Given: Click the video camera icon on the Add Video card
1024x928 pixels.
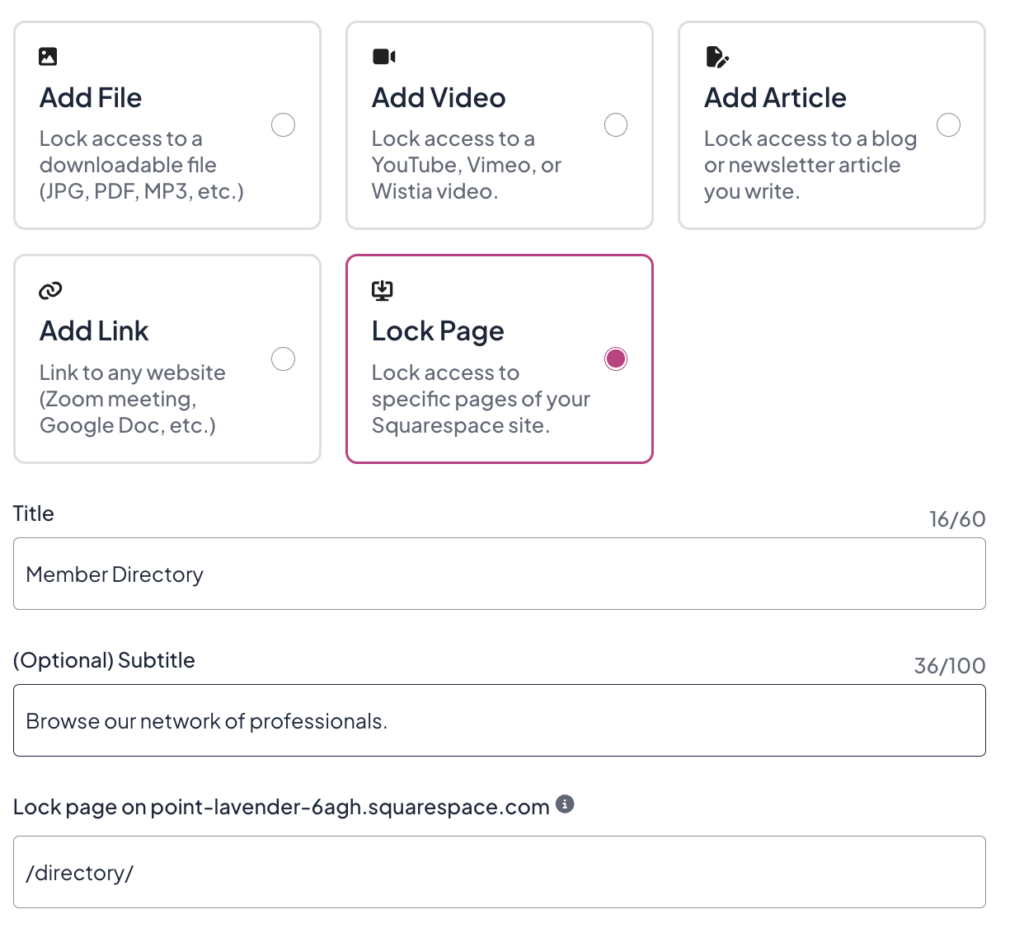Looking at the screenshot, I should click(383, 56).
